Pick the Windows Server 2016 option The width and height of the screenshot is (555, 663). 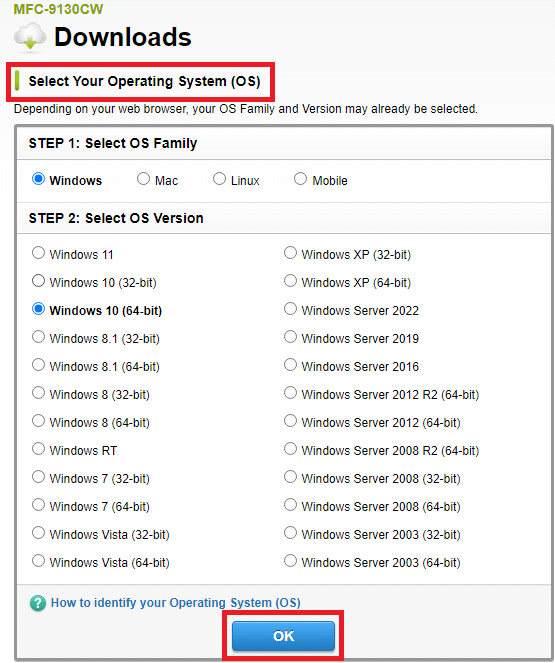coord(290,365)
